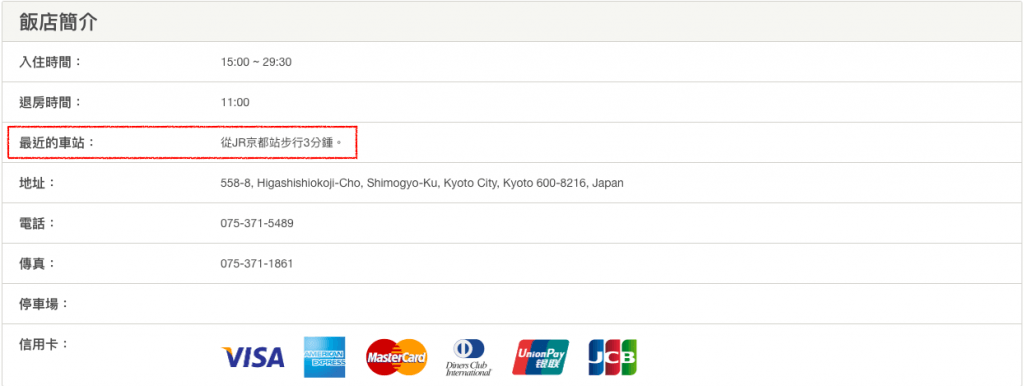Click the Diners Club International logo
Image resolution: width=1024 pixels, height=386 pixels.
tap(469, 357)
